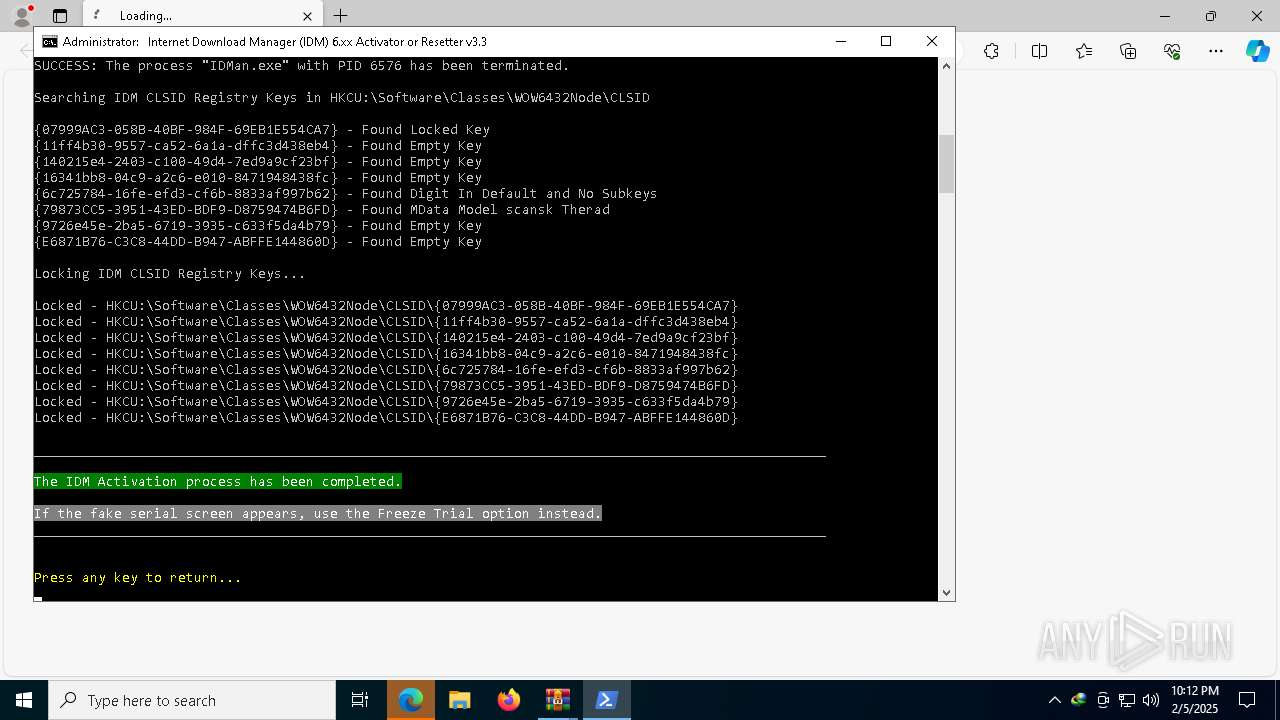The height and width of the screenshot is (720, 1280).
Task: Open the Copilot sidebar icon
Action: (1257, 51)
